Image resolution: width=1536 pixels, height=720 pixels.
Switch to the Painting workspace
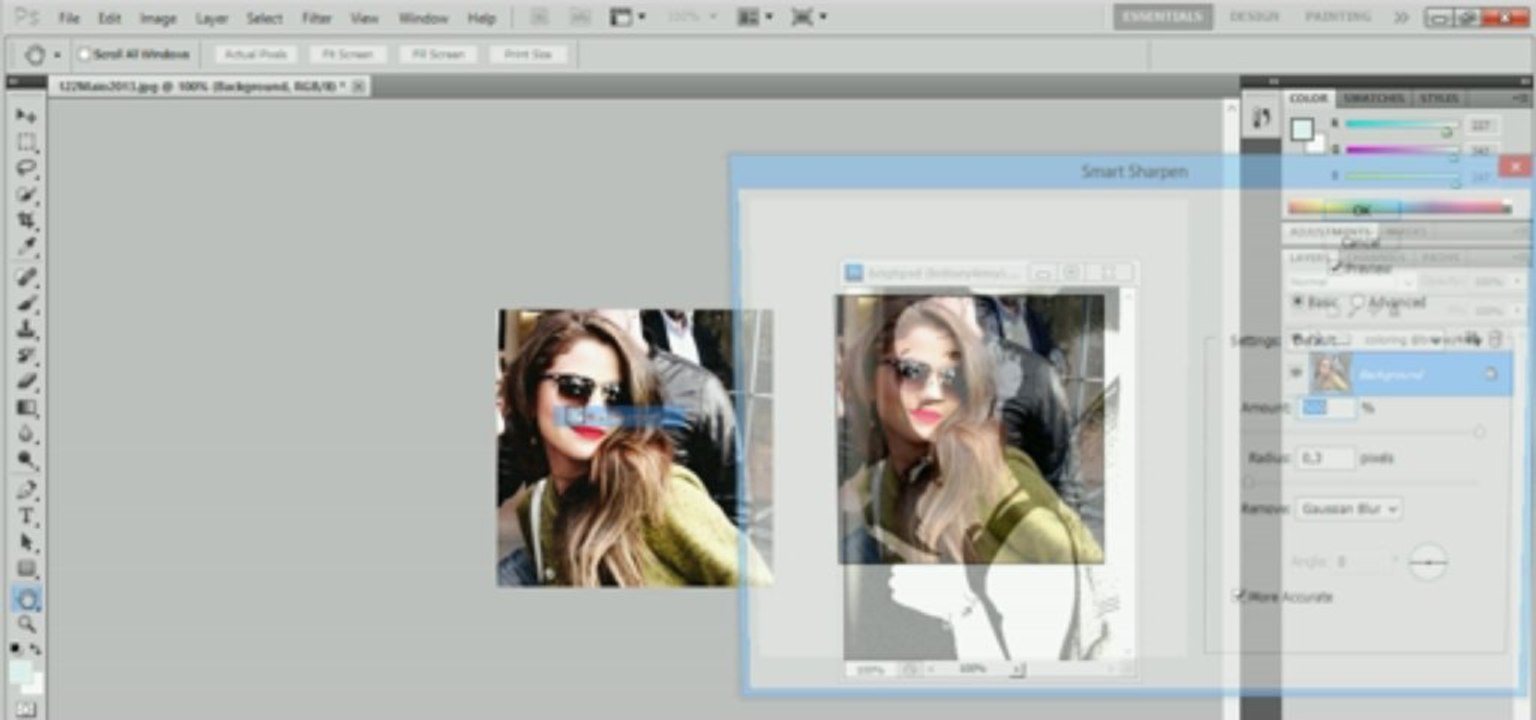tap(1338, 17)
